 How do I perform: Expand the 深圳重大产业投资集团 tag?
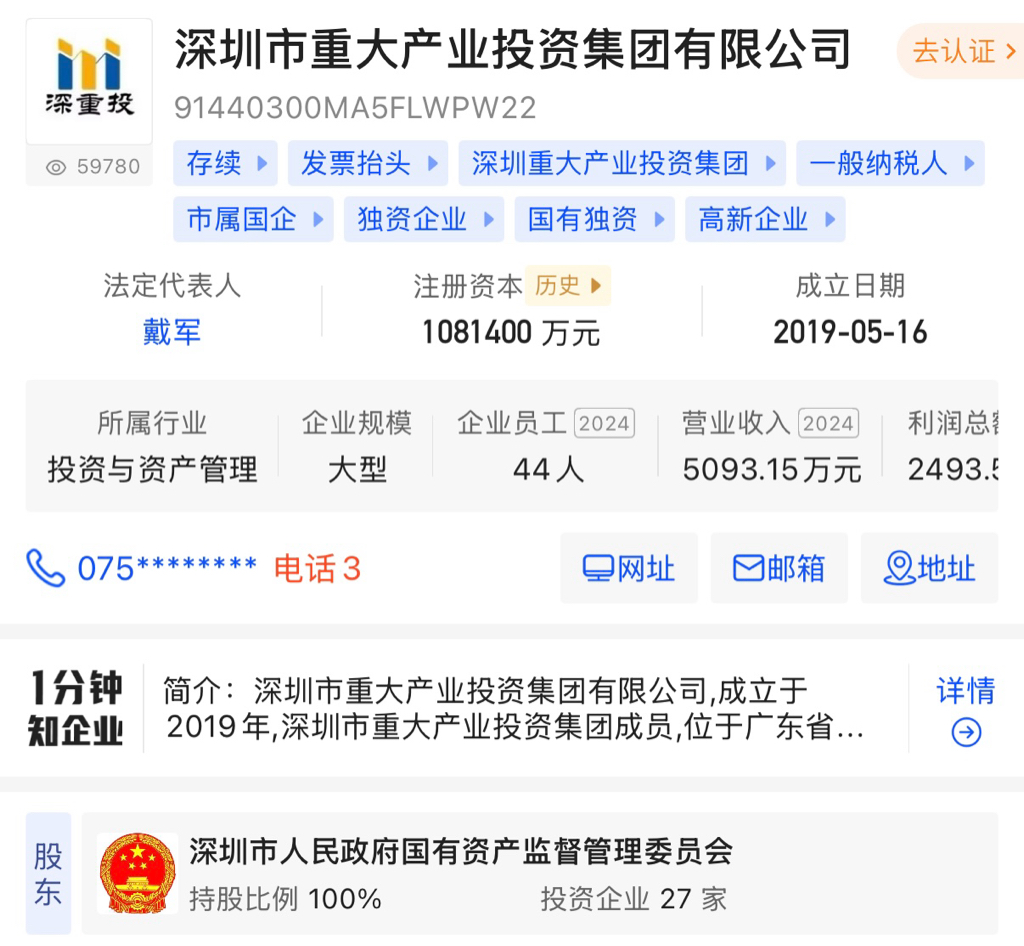point(622,163)
